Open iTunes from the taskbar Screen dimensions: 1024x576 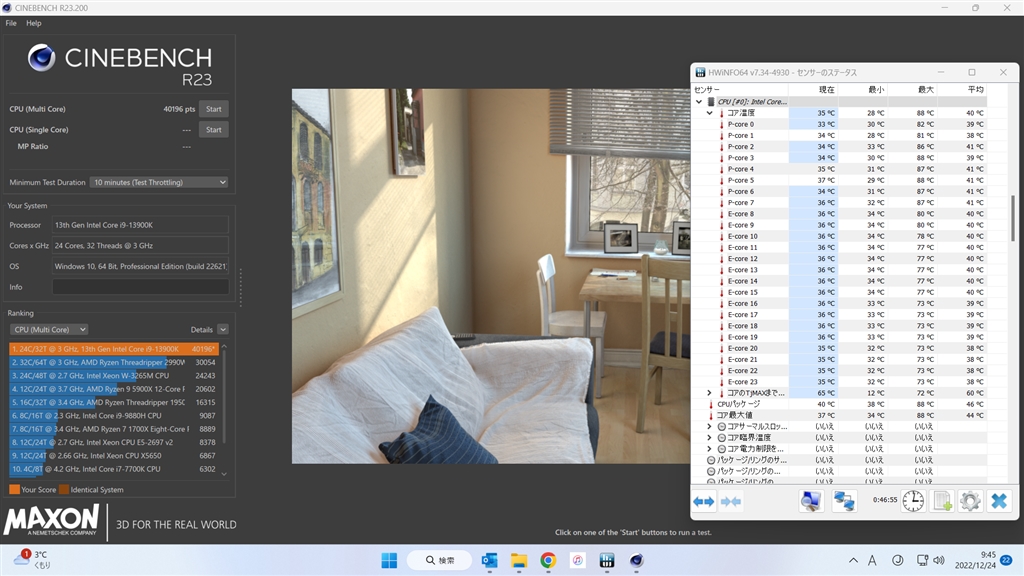tap(577, 560)
